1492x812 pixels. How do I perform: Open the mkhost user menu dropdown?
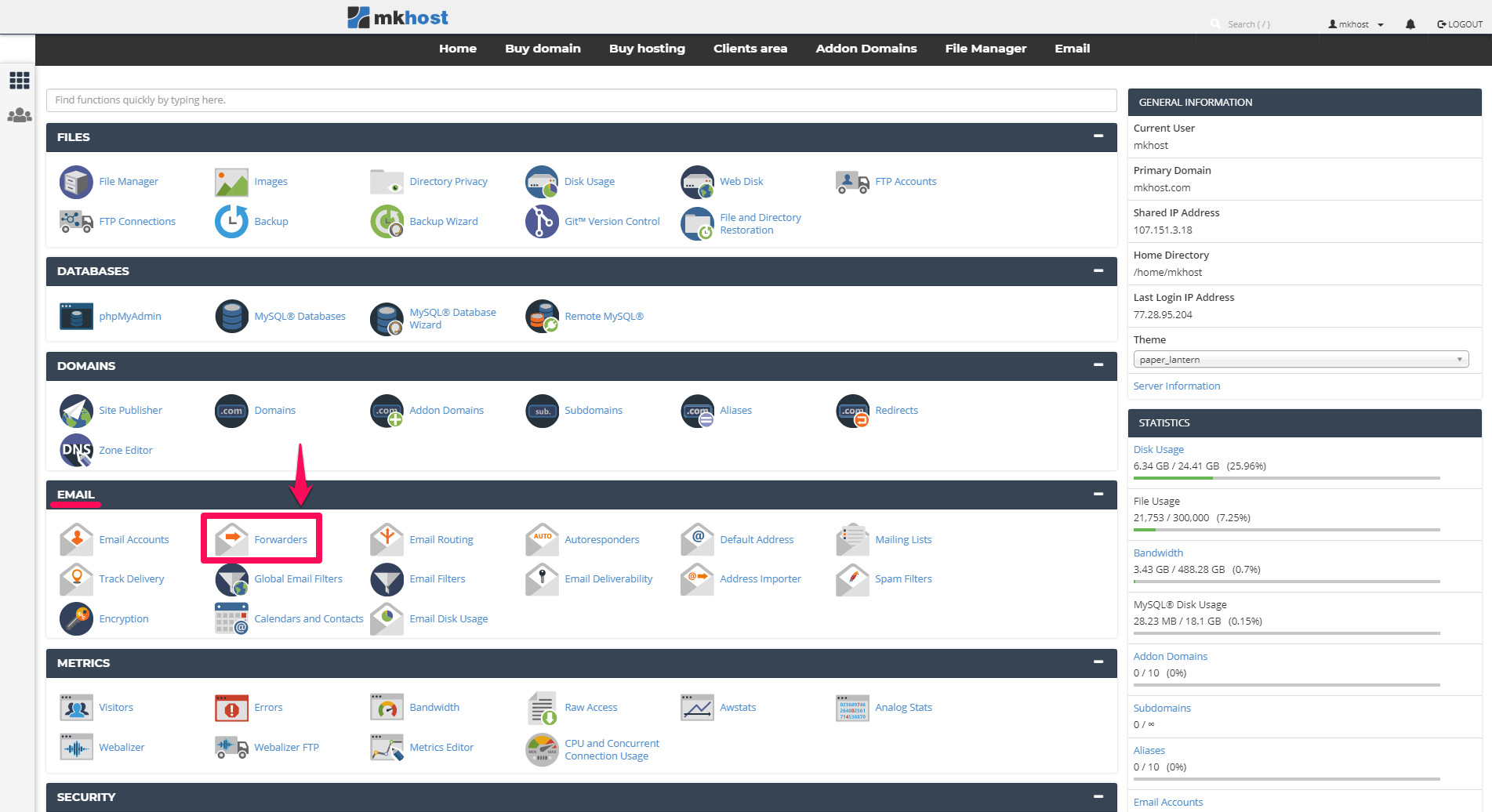[x=1356, y=24]
